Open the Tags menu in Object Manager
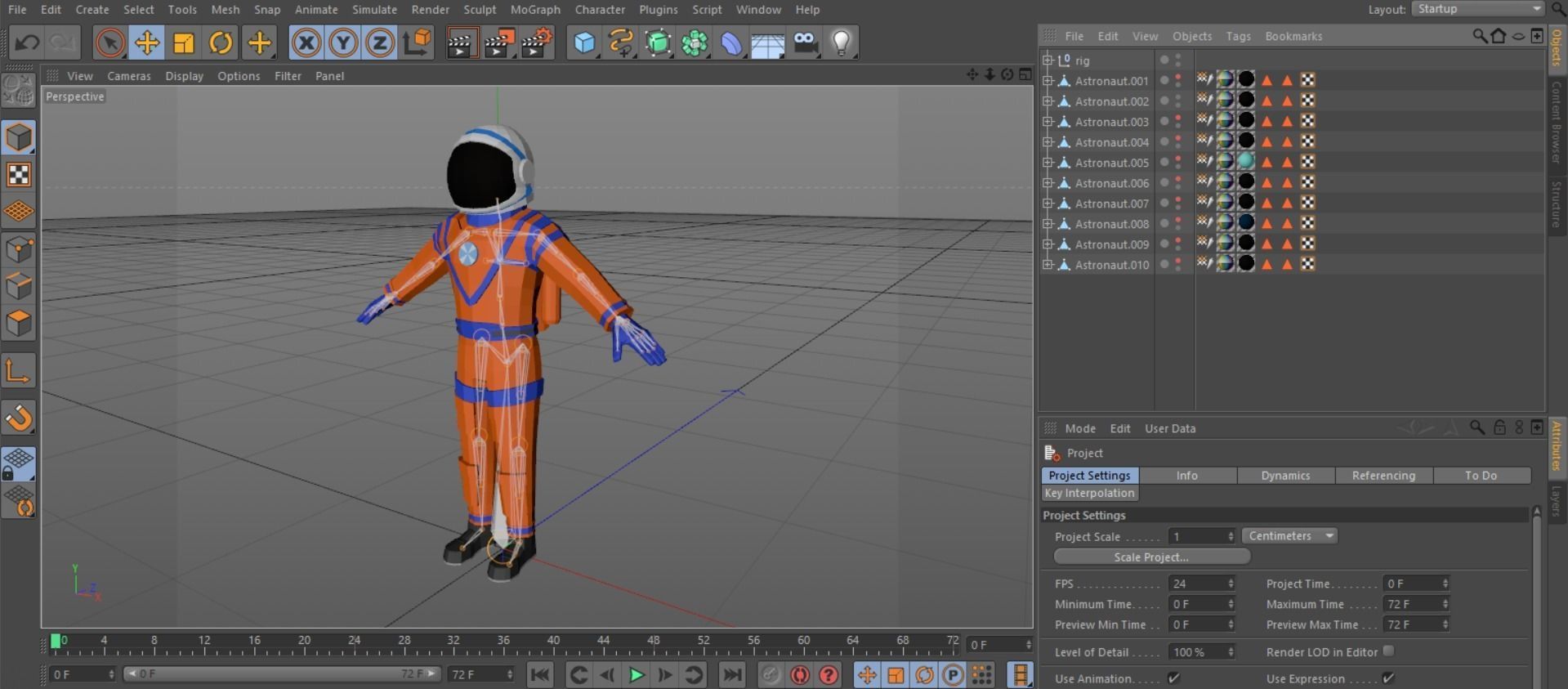 pos(1238,36)
